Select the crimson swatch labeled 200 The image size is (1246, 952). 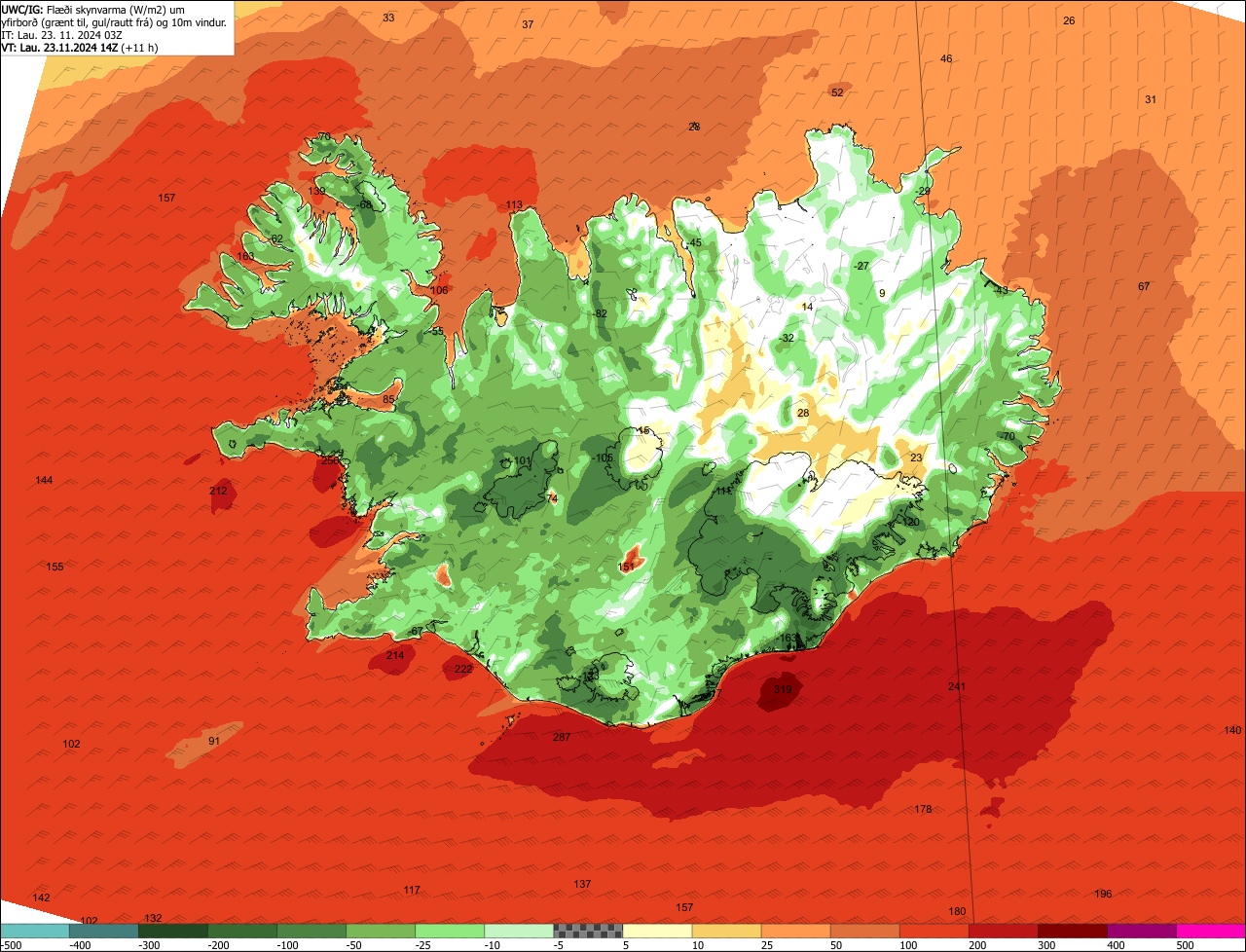[1003, 931]
